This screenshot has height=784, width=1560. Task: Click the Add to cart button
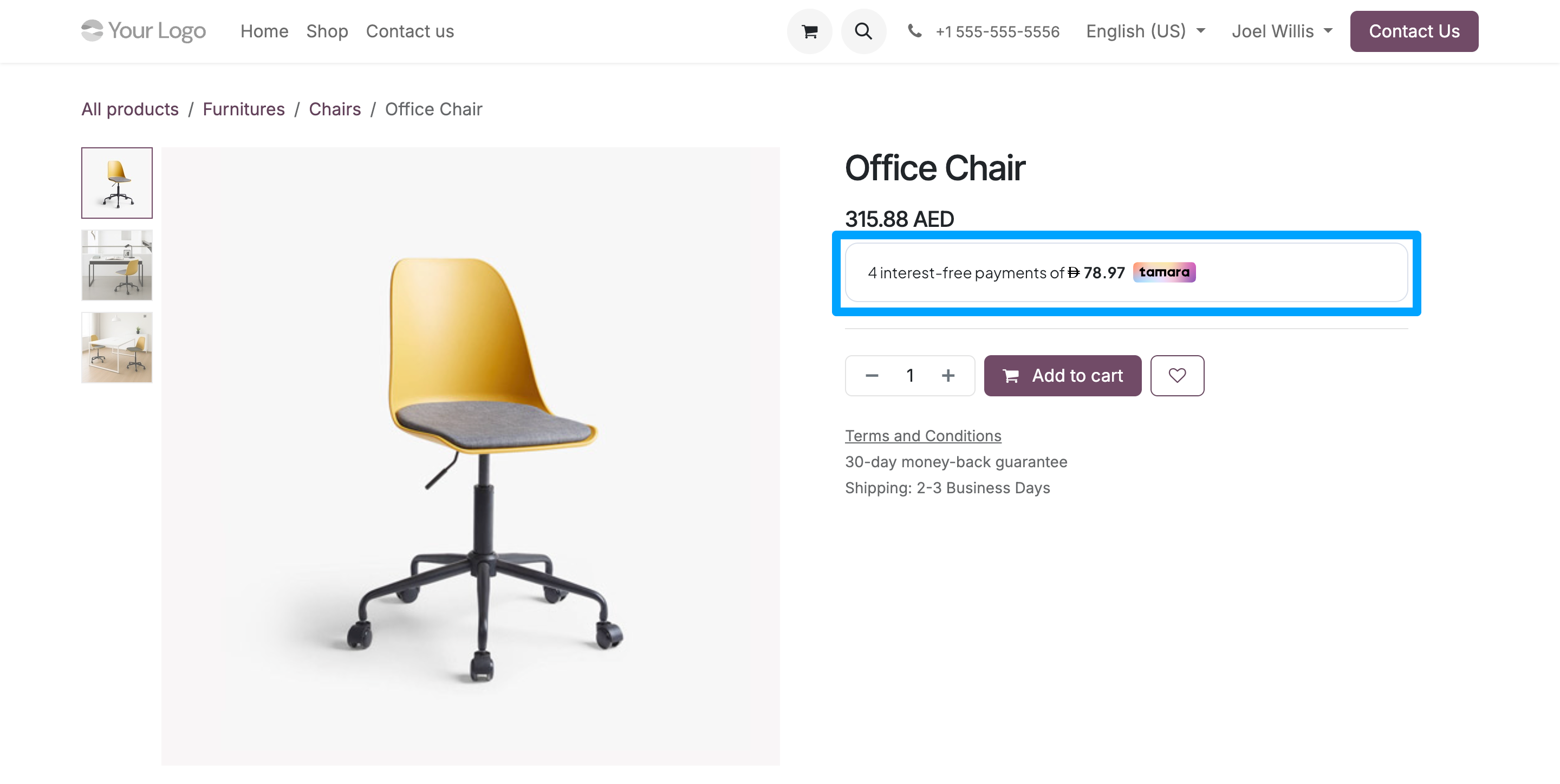pos(1062,375)
